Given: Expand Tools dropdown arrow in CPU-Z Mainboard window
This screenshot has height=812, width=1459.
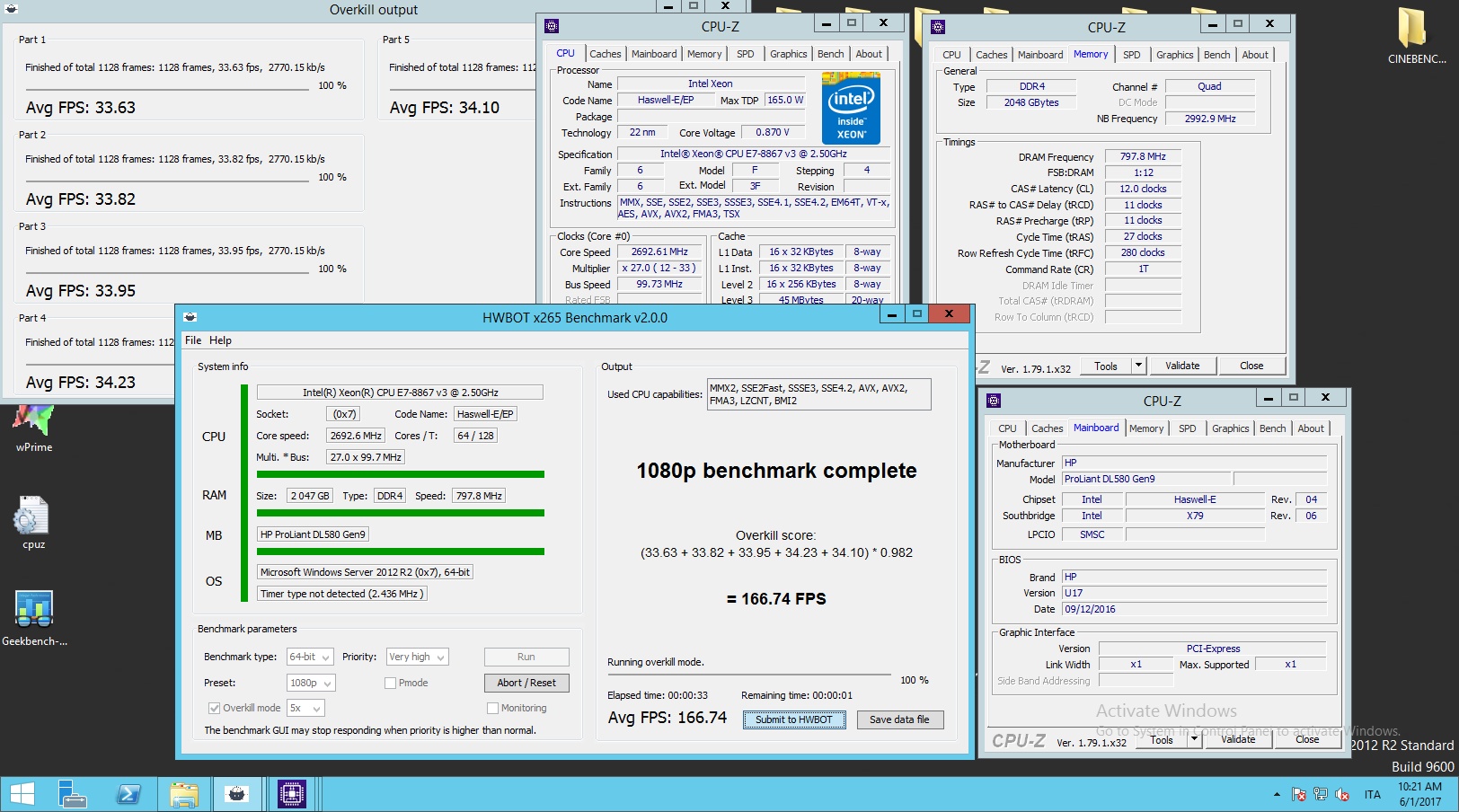Looking at the screenshot, I should click(1194, 739).
